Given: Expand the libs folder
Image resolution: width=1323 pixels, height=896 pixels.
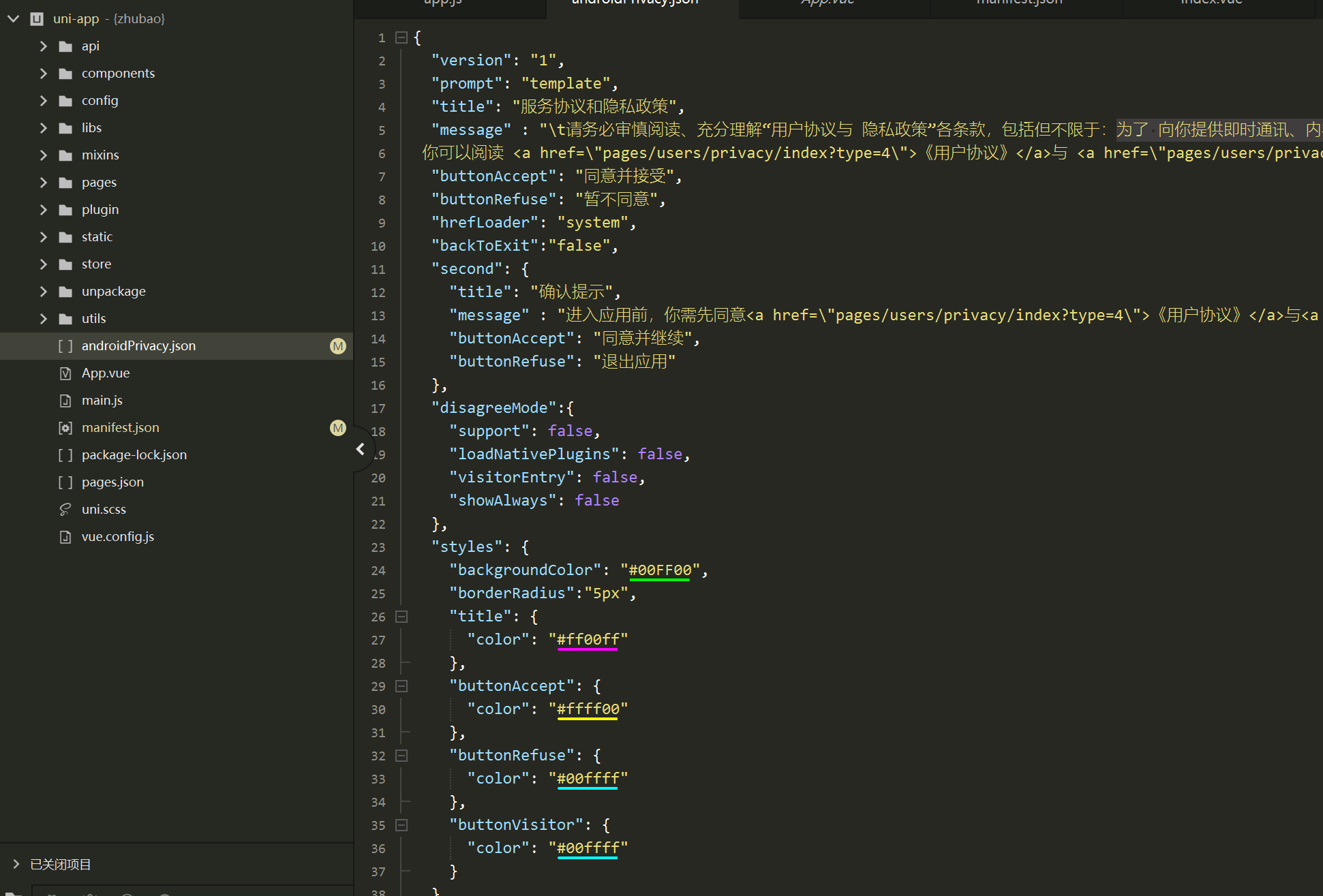Looking at the screenshot, I should 44,128.
